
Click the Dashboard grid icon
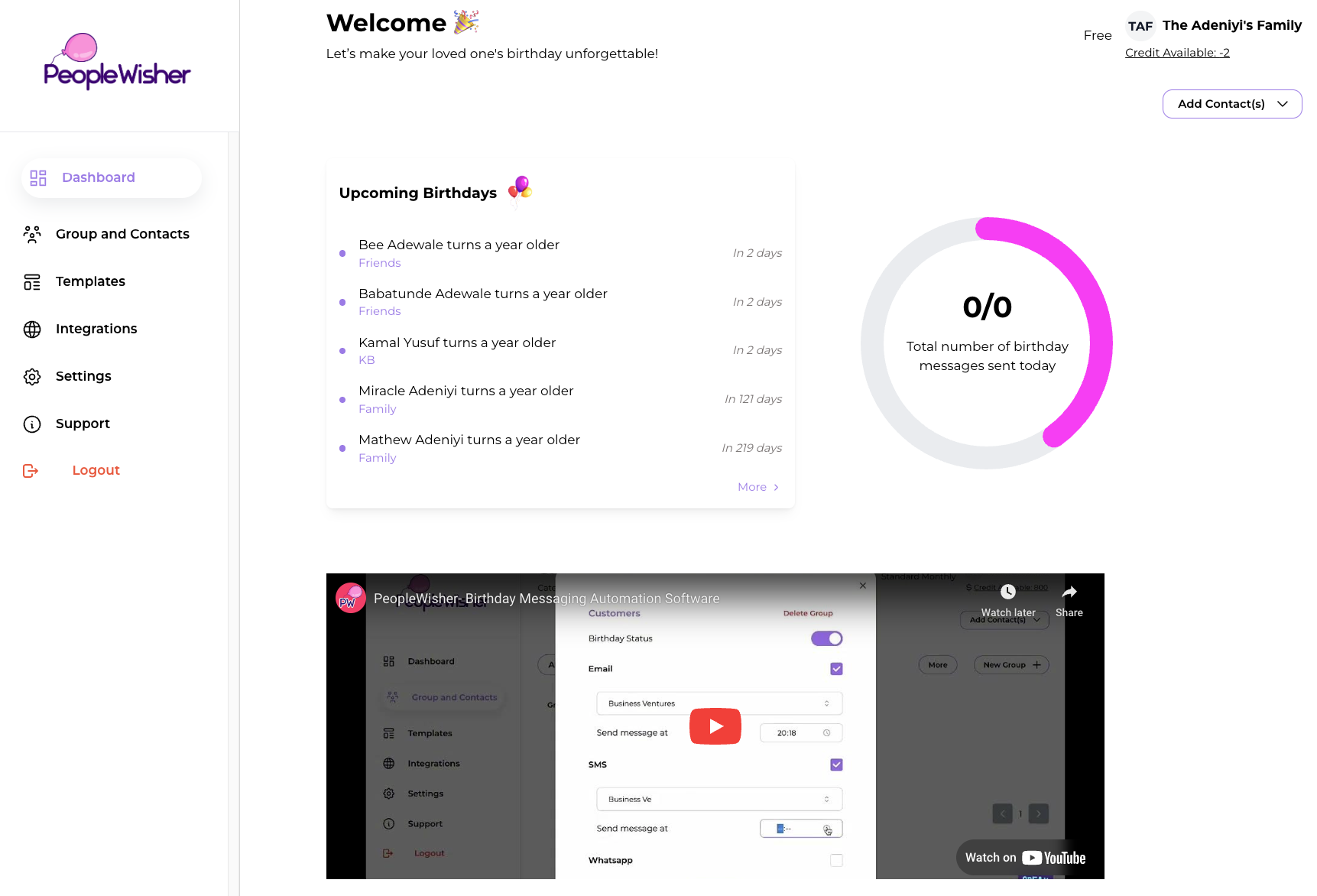(x=38, y=178)
